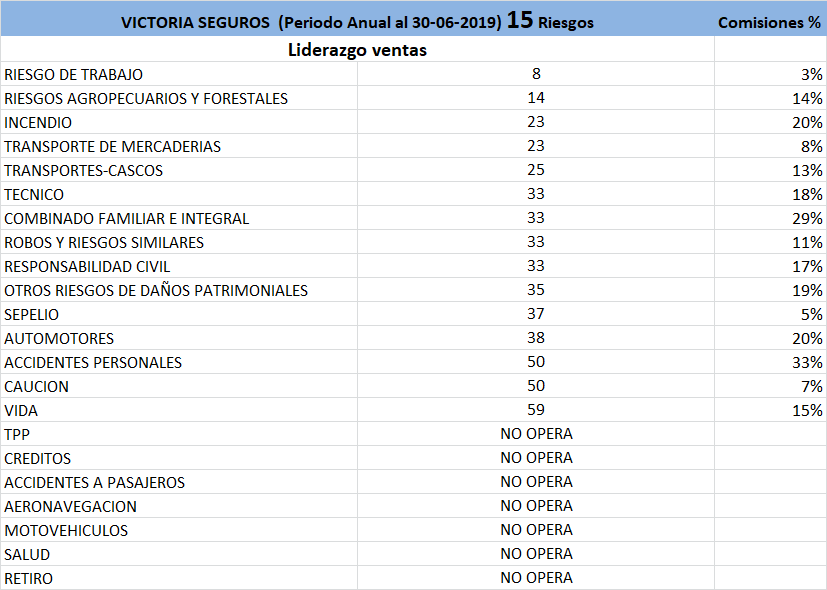Click ranking value 38 for AUTOMOTORES
Image resolution: width=827 pixels, height=590 pixels.
point(536,337)
